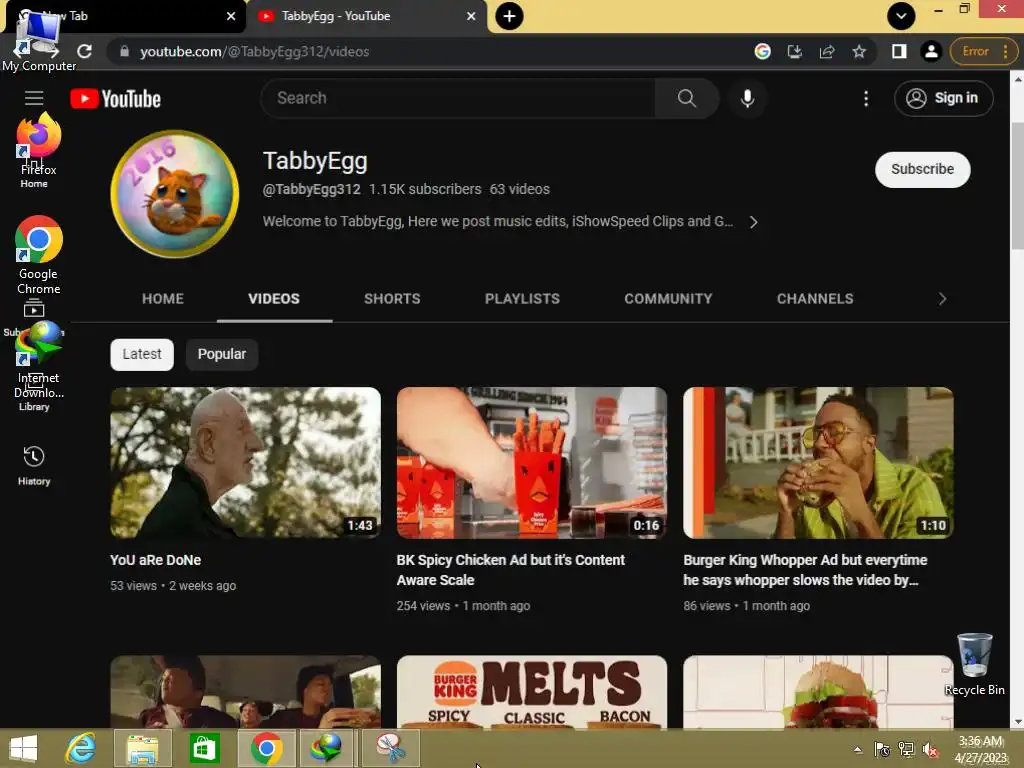The image size is (1024, 768).
Task: Reload the page with refresh icon
Action: click(x=84, y=51)
